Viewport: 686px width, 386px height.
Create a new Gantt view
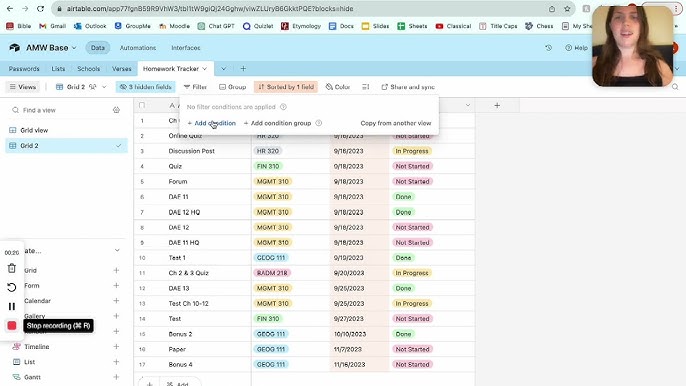pos(116,377)
